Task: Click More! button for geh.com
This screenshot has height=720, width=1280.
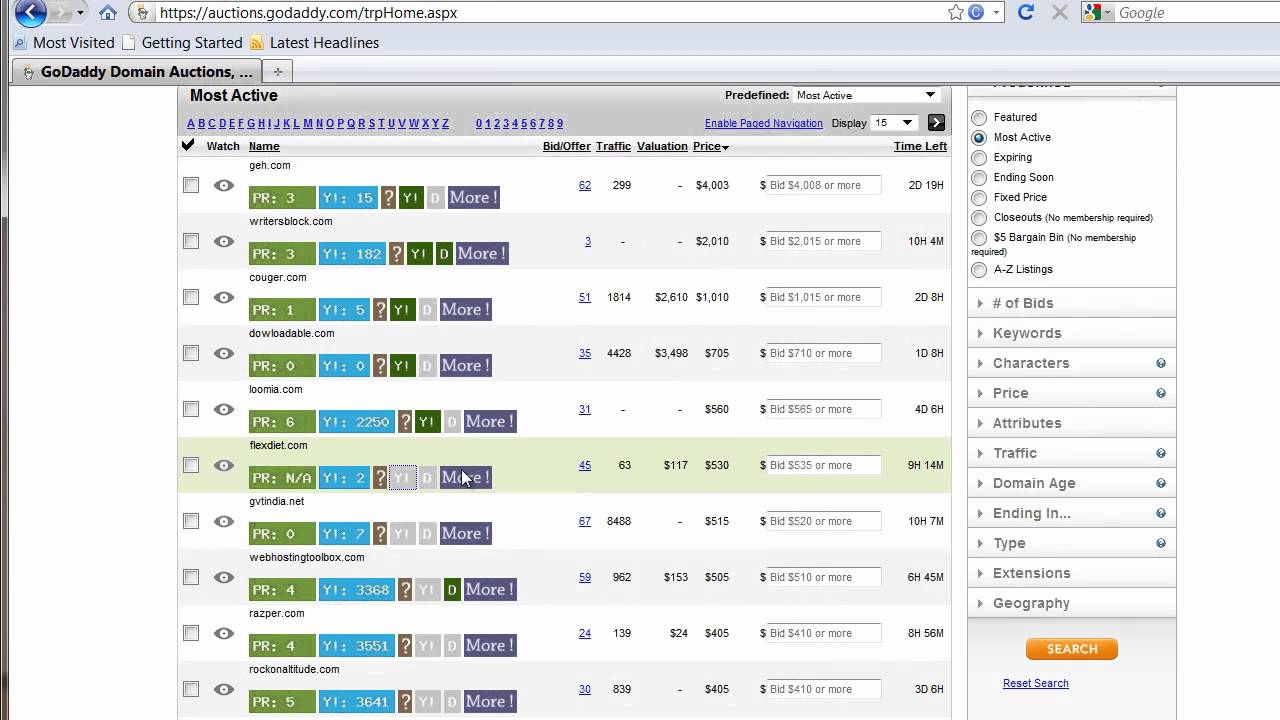Action: [473, 197]
